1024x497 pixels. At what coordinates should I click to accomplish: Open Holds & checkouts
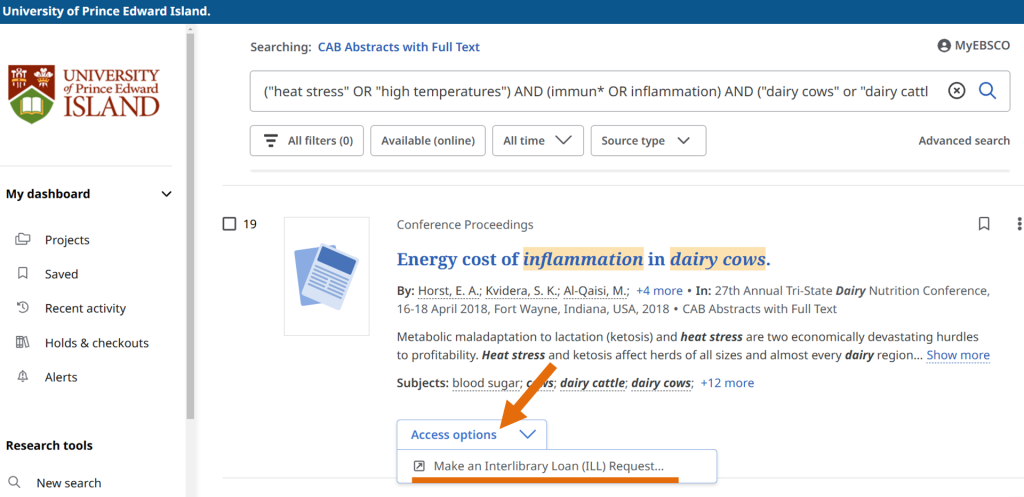(96, 343)
